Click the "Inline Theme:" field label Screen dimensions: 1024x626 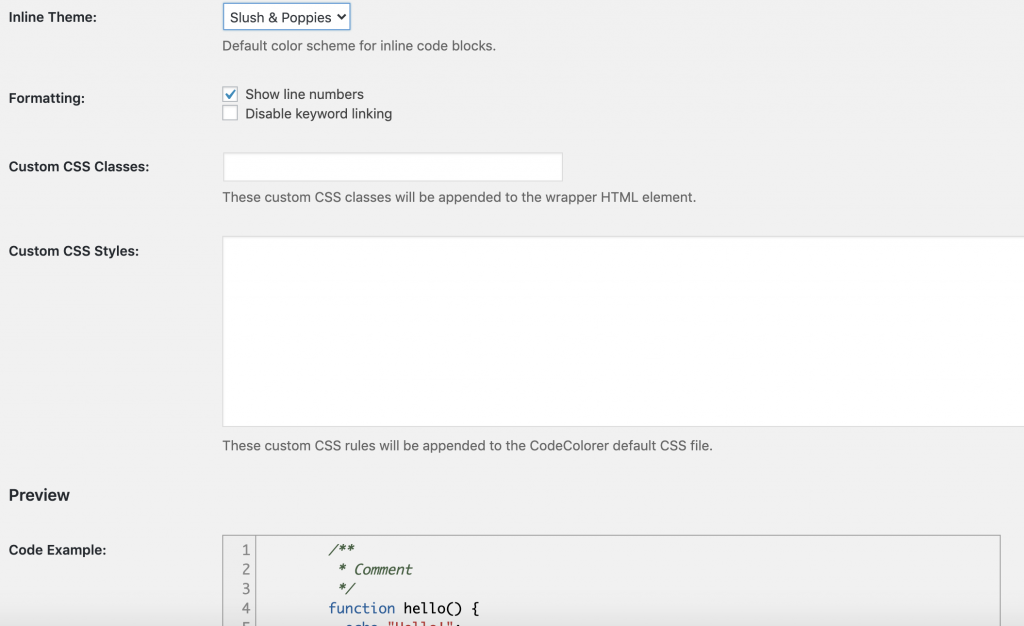(52, 18)
